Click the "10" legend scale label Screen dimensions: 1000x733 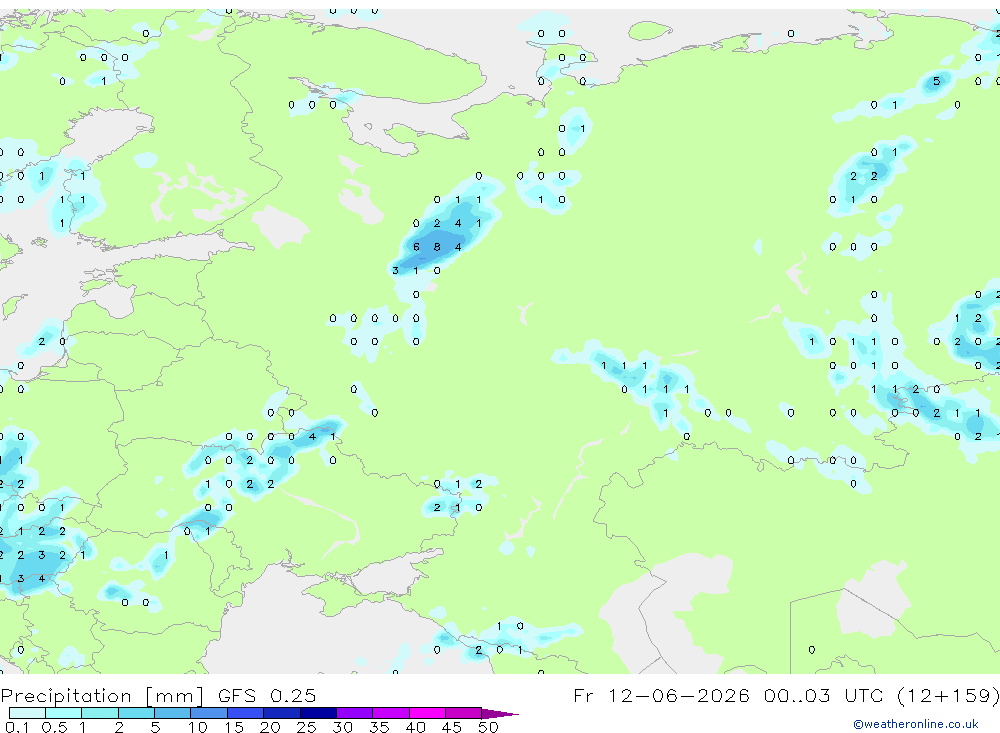click(x=197, y=727)
